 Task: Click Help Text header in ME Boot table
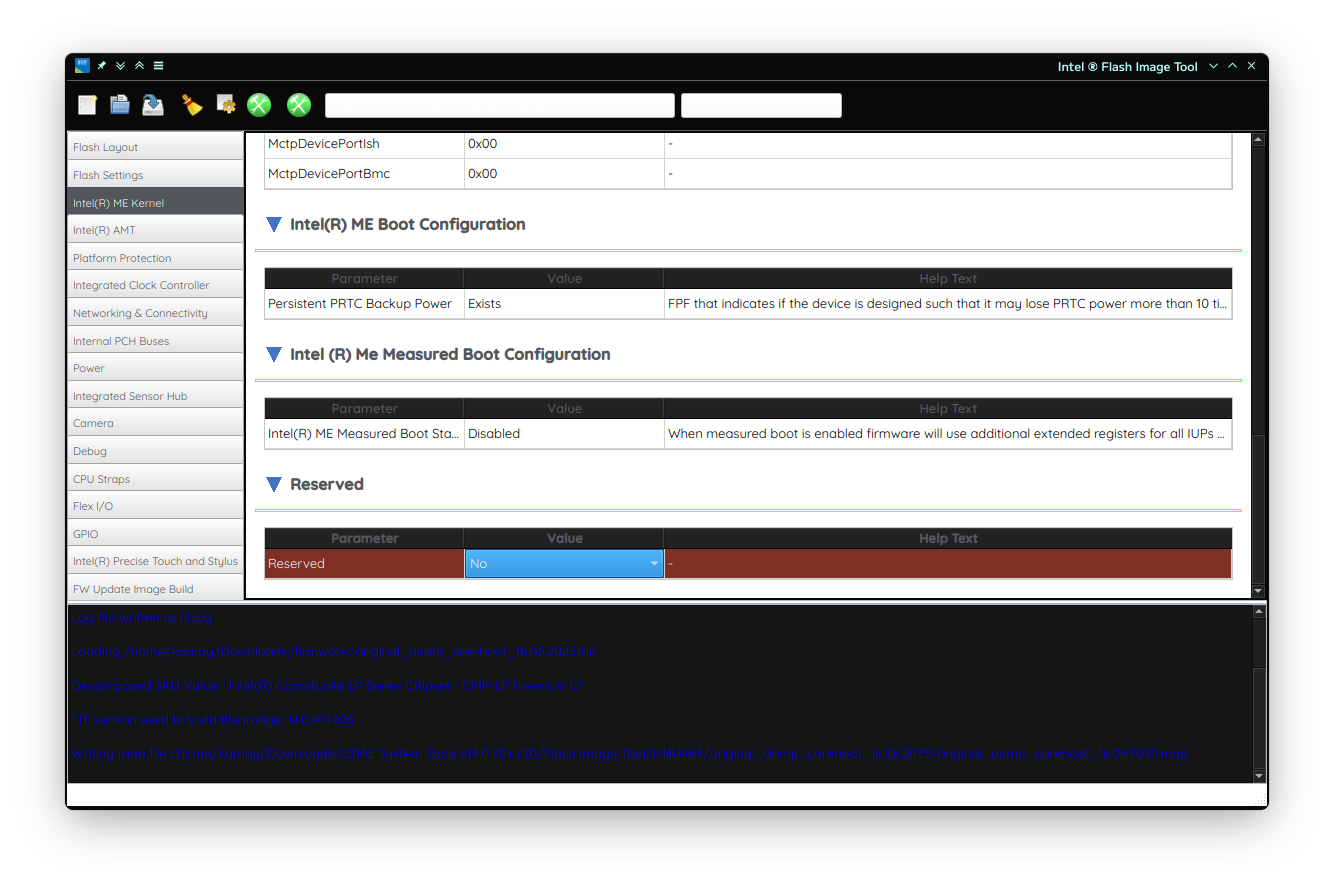pyautogui.click(x=948, y=279)
